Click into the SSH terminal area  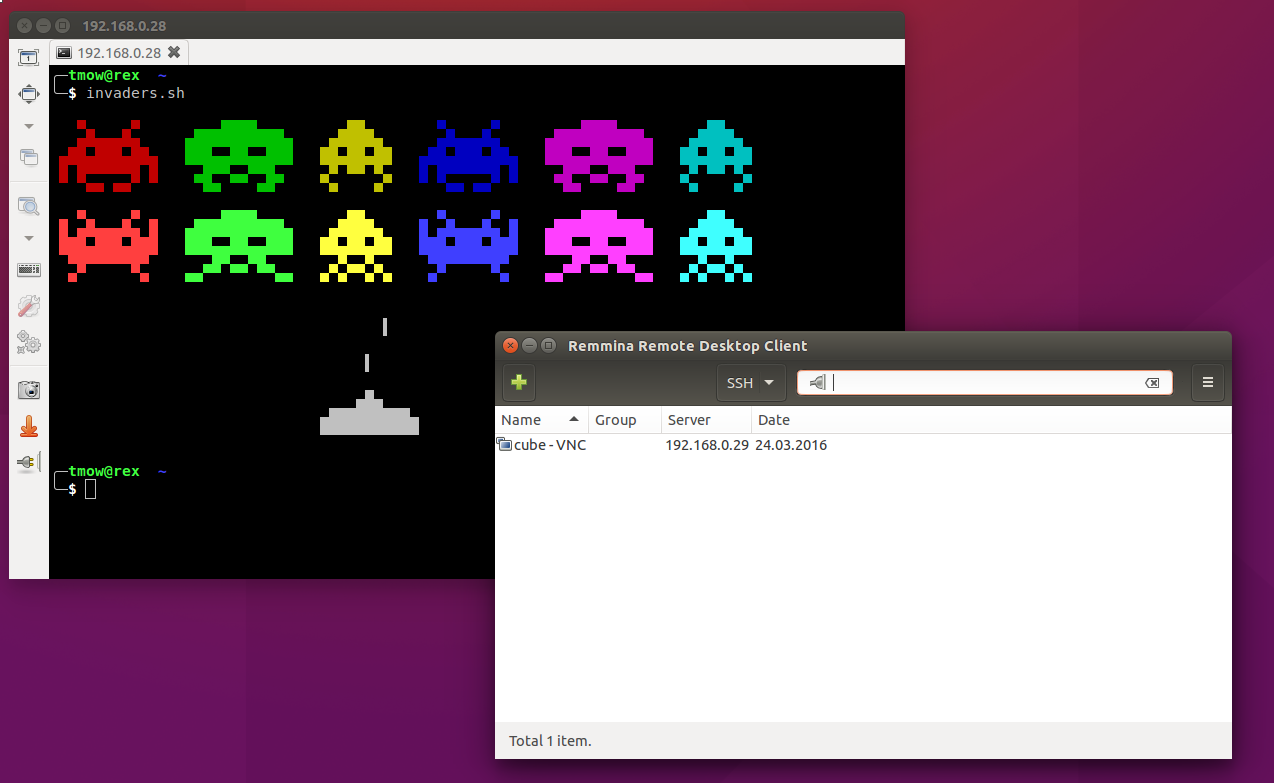tap(476, 321)
